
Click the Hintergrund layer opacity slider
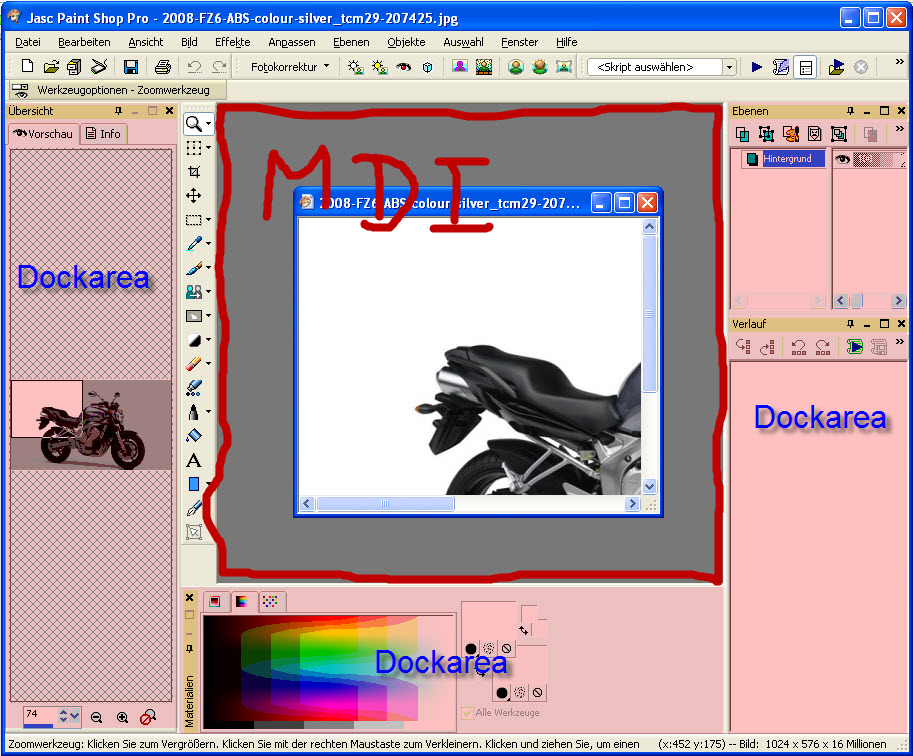point(879,159)
